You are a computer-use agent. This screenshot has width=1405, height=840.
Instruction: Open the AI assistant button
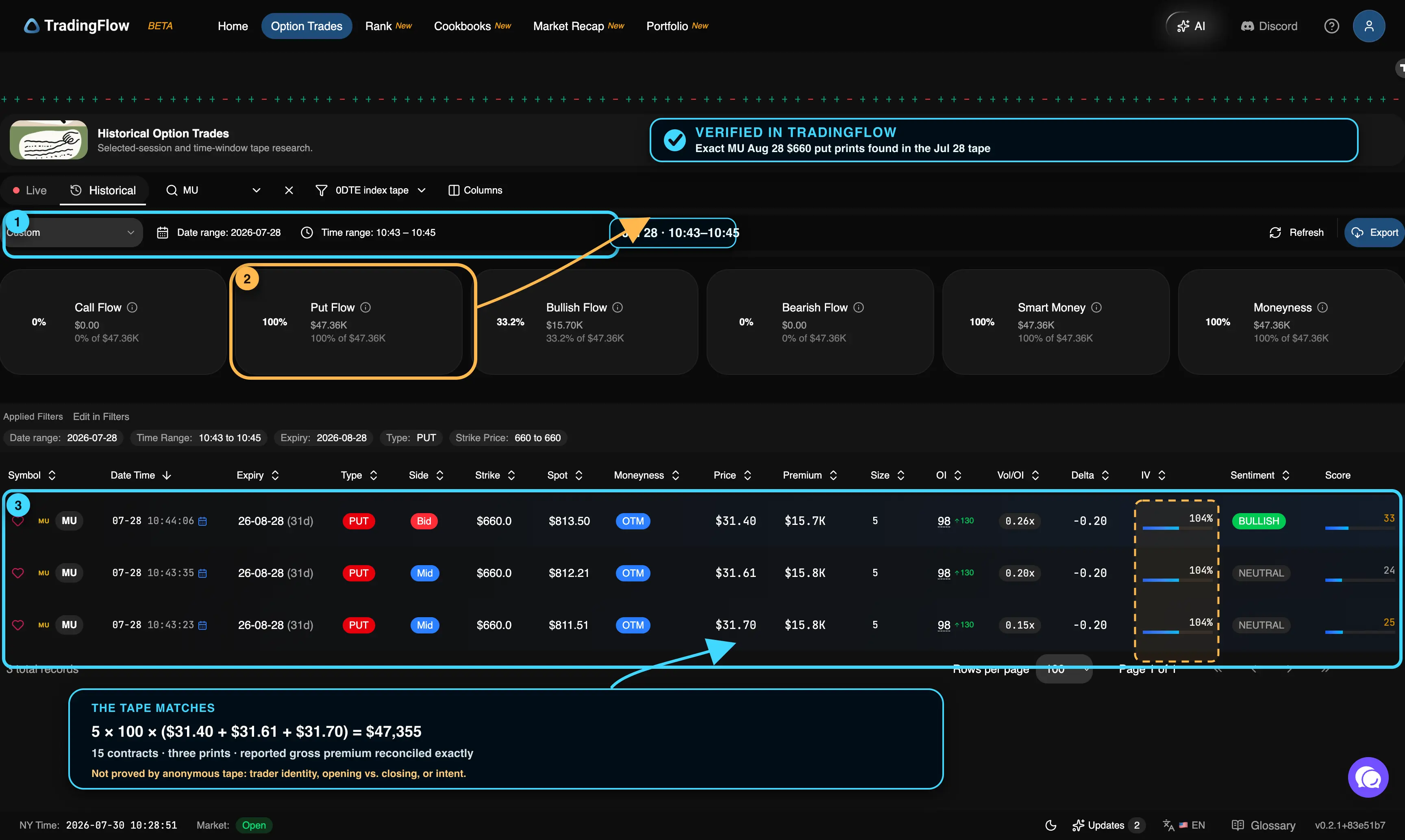(1190, 26)
